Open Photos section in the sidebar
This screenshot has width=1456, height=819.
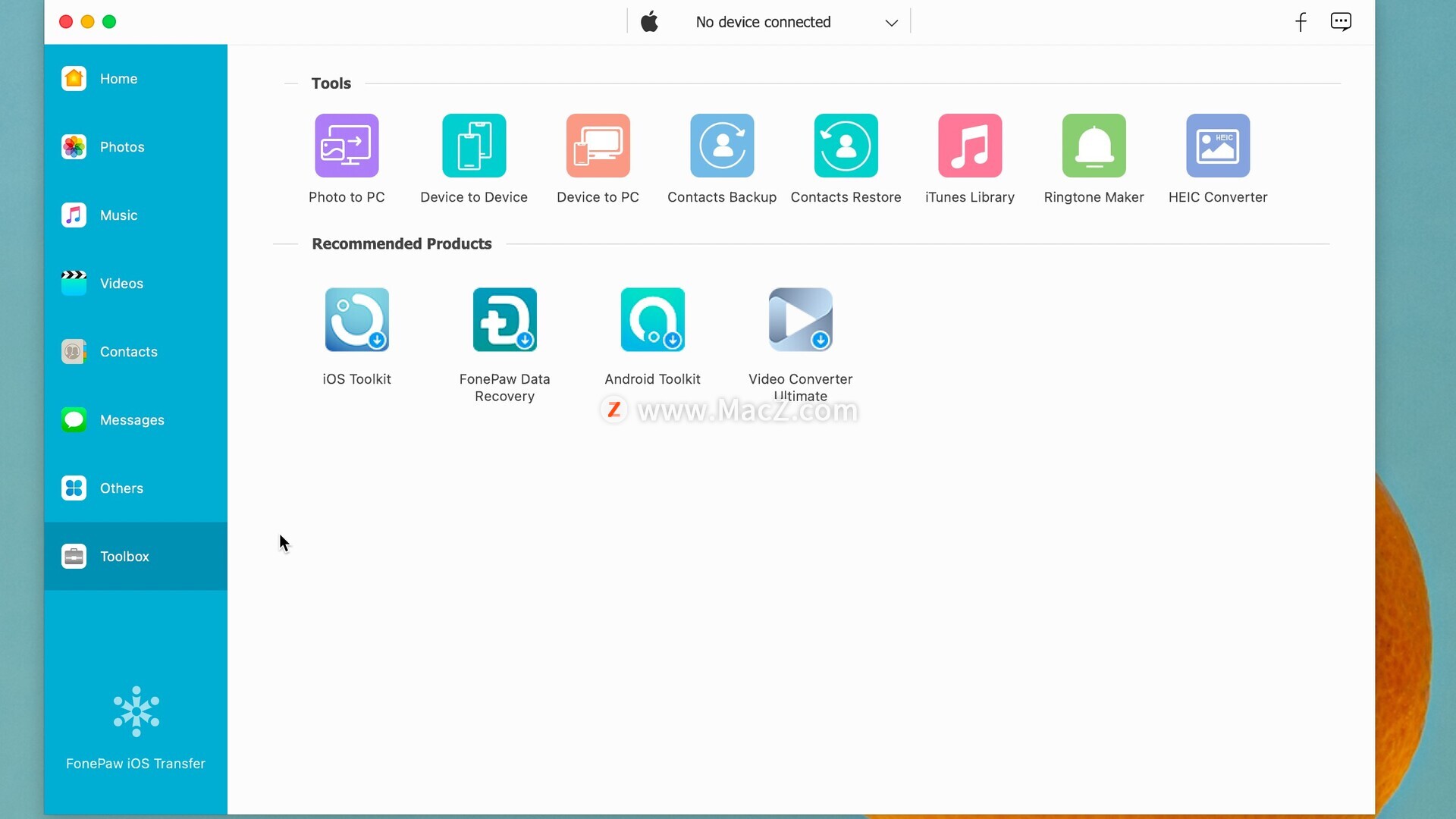pos(136,147)
